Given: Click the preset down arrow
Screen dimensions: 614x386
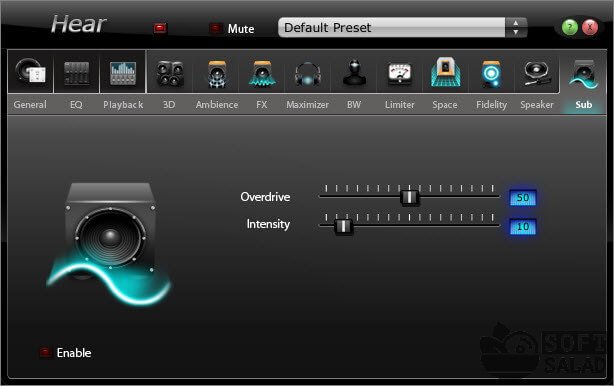Looking at the screenshot, I should point(516,32).
